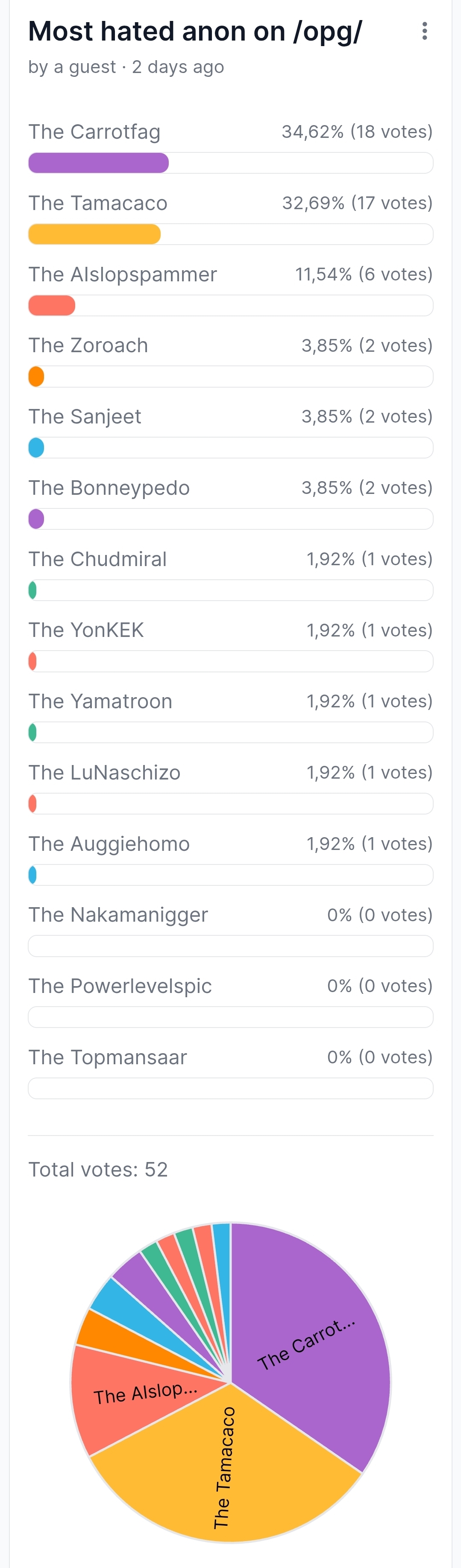Select the "The Chudmiral" option label

coord(97,559)
